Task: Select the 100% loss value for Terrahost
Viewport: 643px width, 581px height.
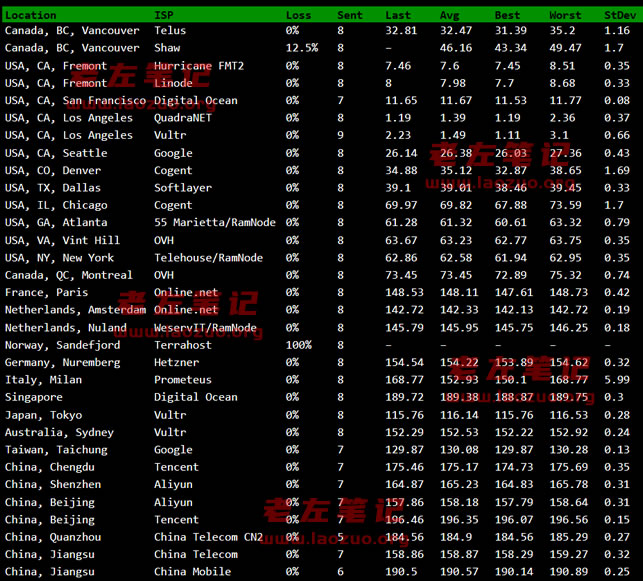Action: click(x=298, y=345)
